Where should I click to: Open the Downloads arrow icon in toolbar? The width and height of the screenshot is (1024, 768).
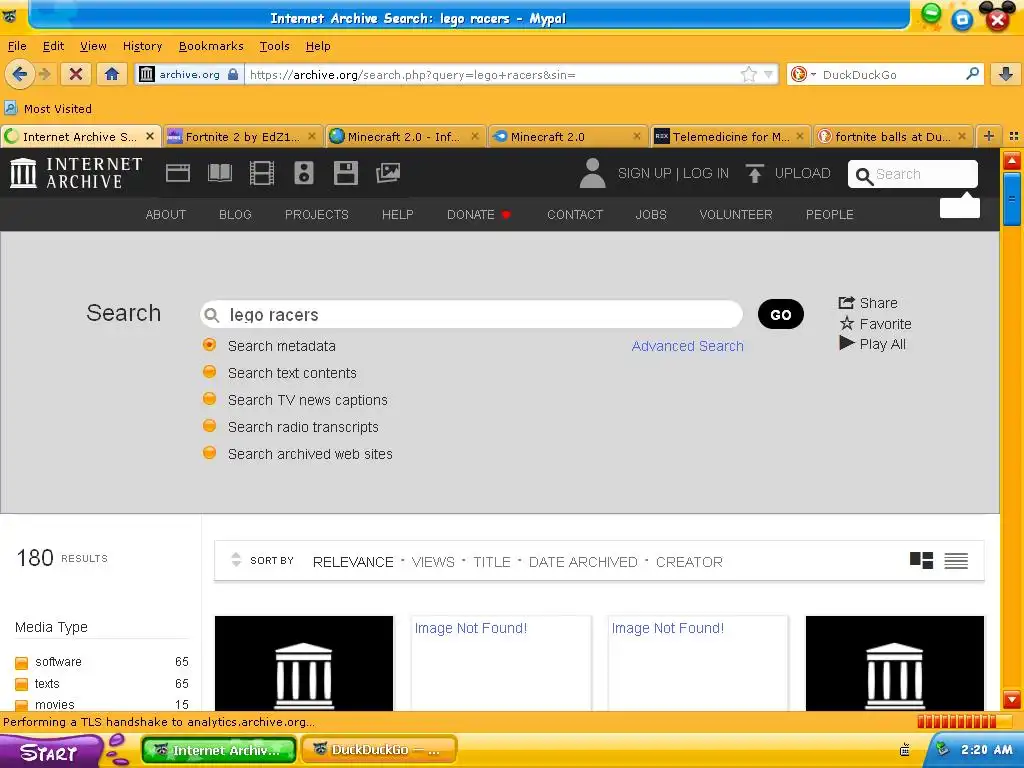(x=1006, y=74)
